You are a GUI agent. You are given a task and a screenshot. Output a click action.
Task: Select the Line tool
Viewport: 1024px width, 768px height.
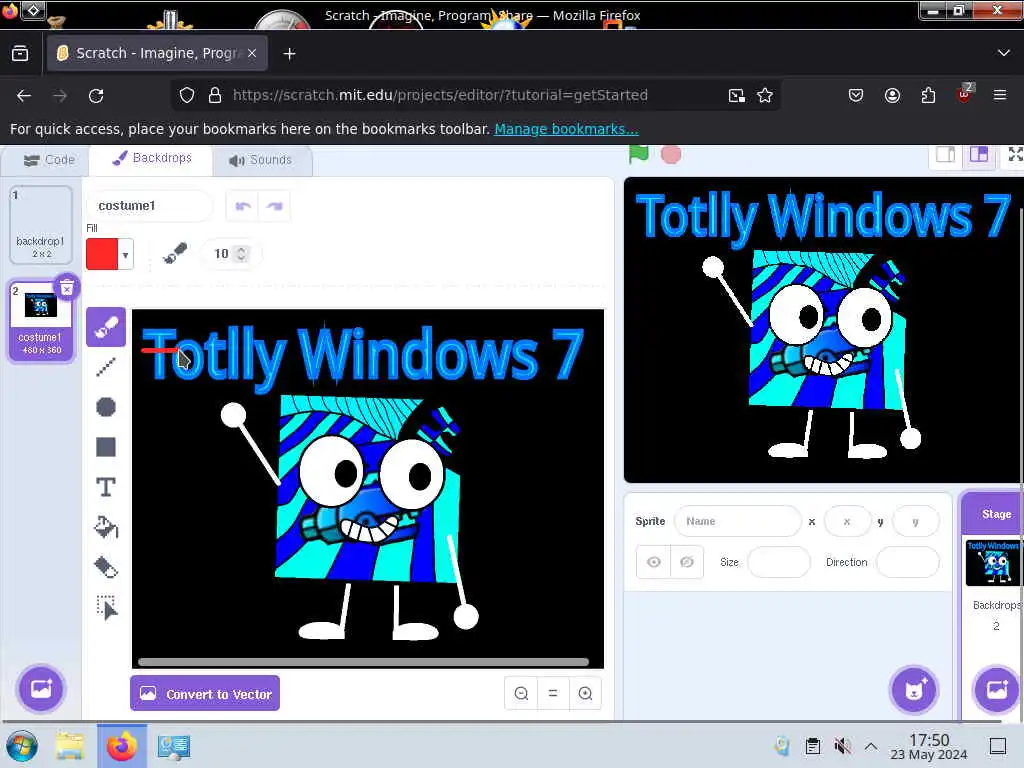(x=106, y=367)
